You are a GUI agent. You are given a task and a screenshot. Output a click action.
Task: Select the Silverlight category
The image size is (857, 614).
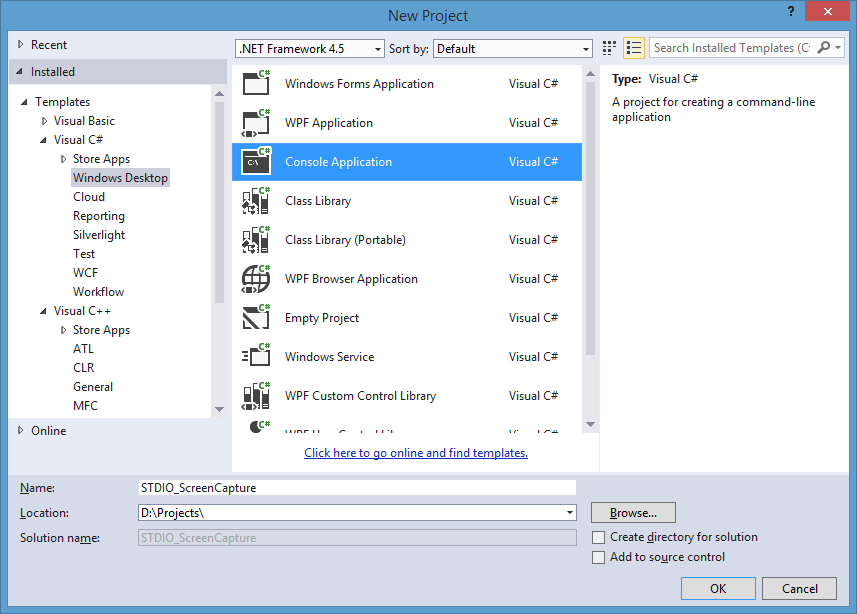(99, 235)
